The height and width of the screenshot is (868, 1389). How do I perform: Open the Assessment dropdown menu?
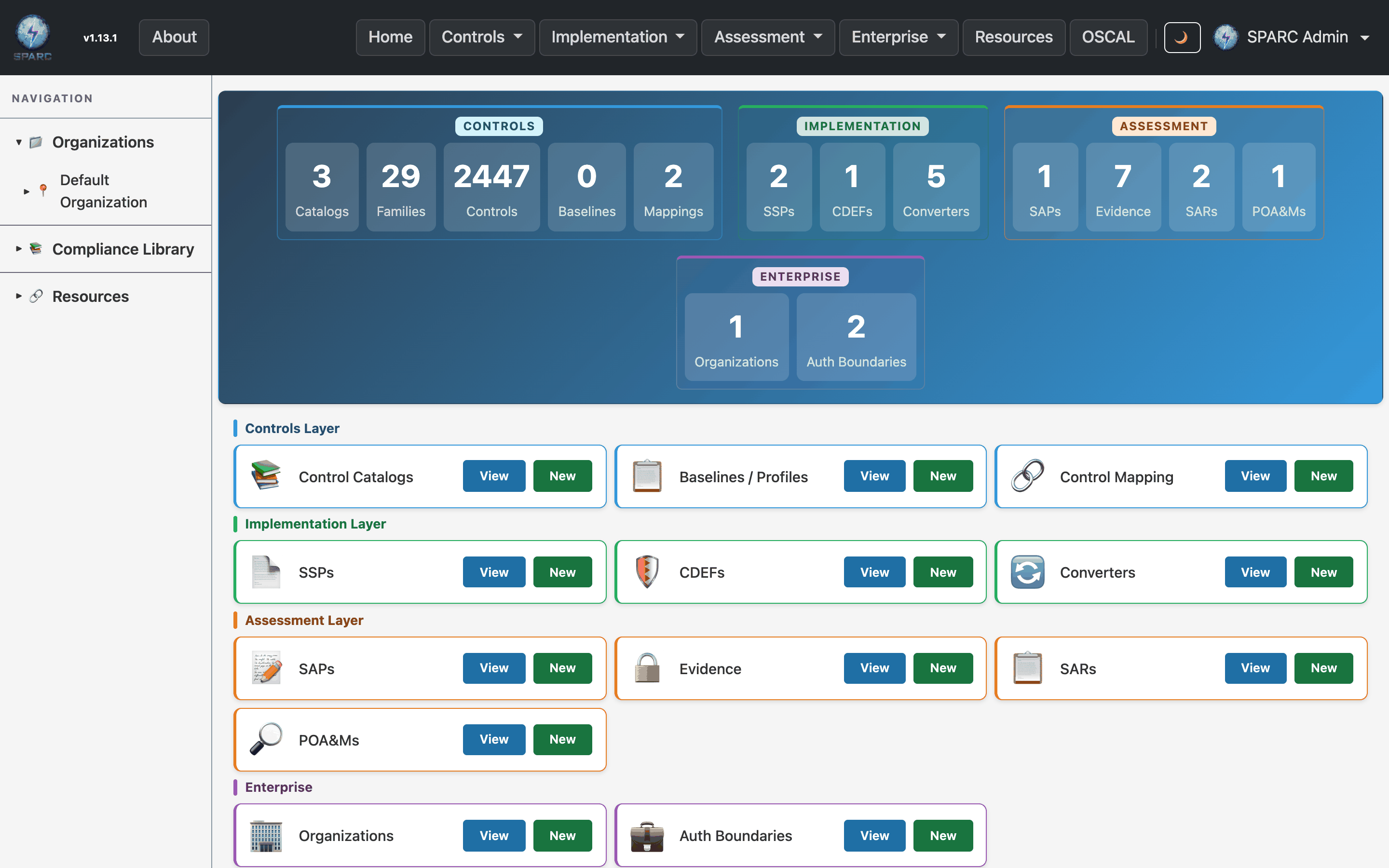pyautogui.click(x=768, y=37)
